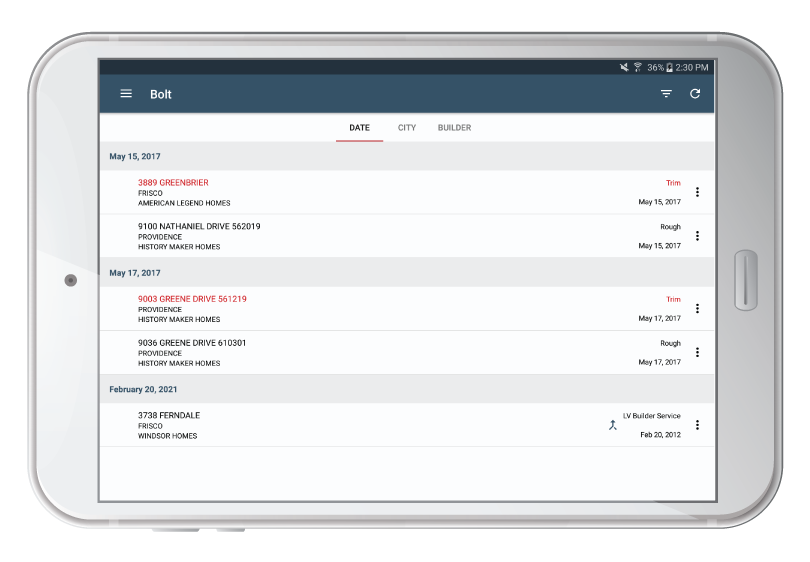Open options menu for 3738 Ferndale
810x562 pixels.
(697, 425)
